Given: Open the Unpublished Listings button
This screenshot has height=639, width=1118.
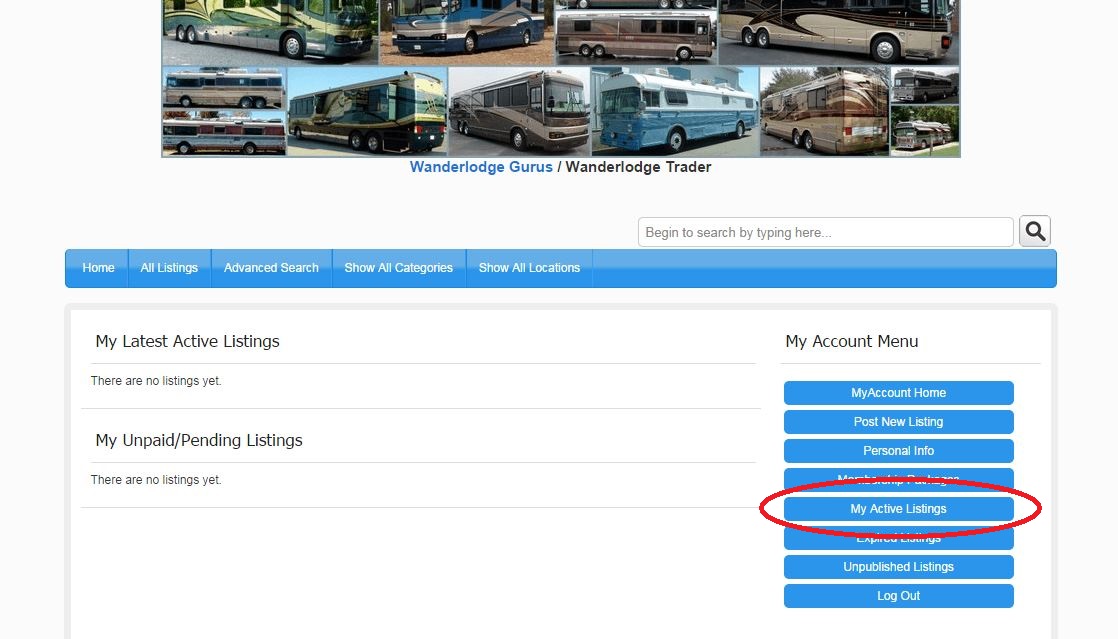Looking at the screenshot, I should point(898,567).
